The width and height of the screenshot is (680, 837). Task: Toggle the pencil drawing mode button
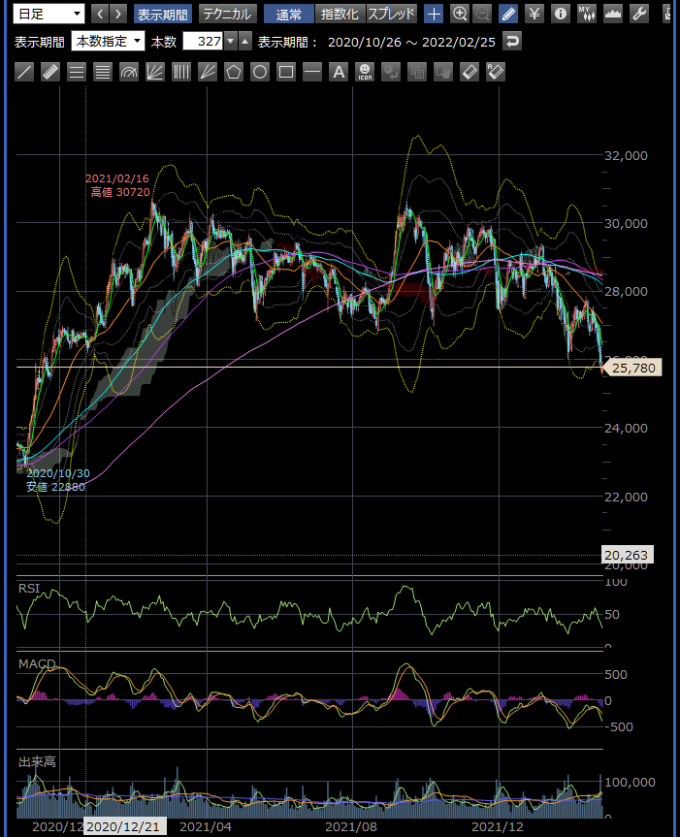coord(508,14)
